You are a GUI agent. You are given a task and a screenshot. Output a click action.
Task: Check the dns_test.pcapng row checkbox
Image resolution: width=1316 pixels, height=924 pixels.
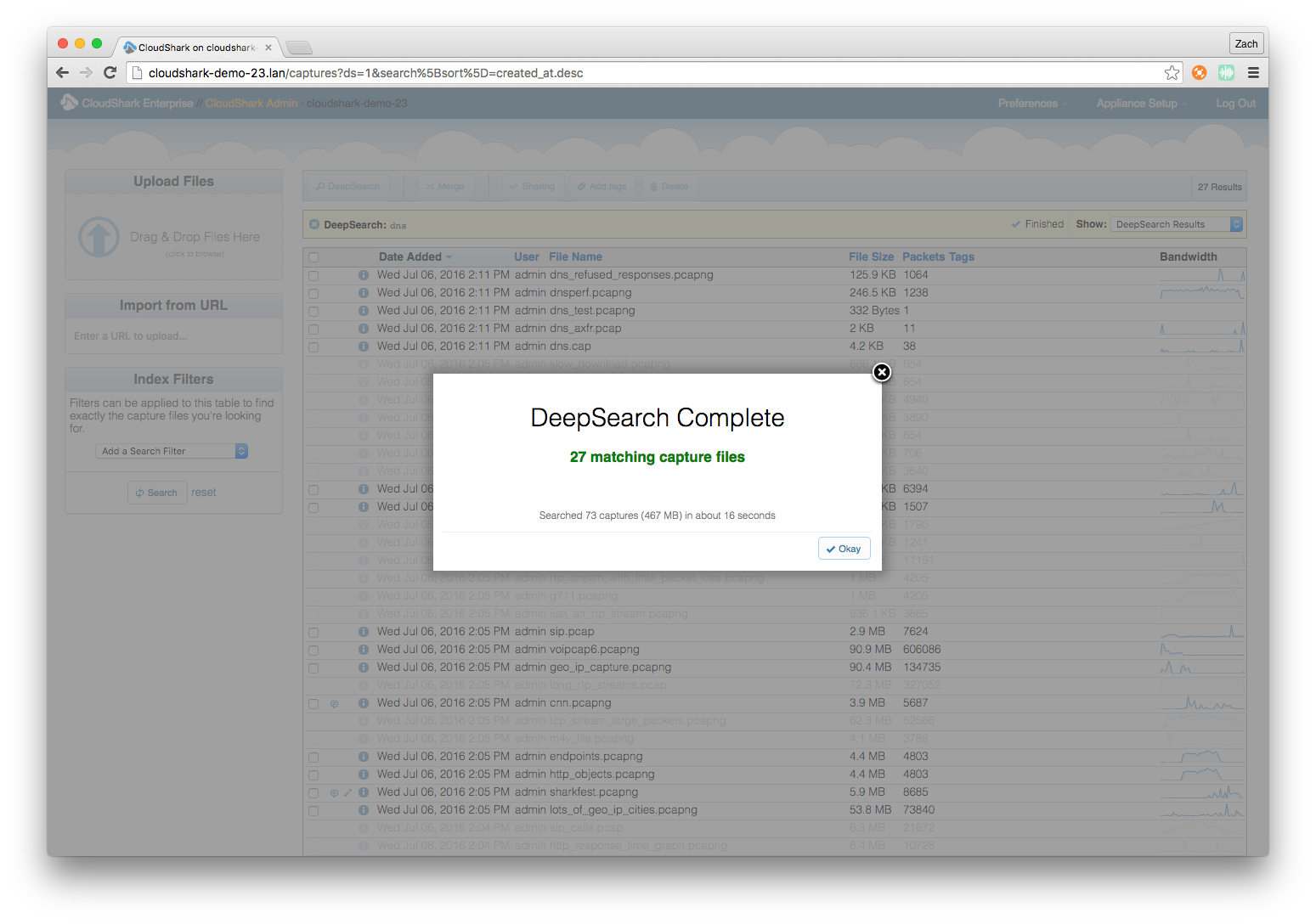tap(313, 312)
